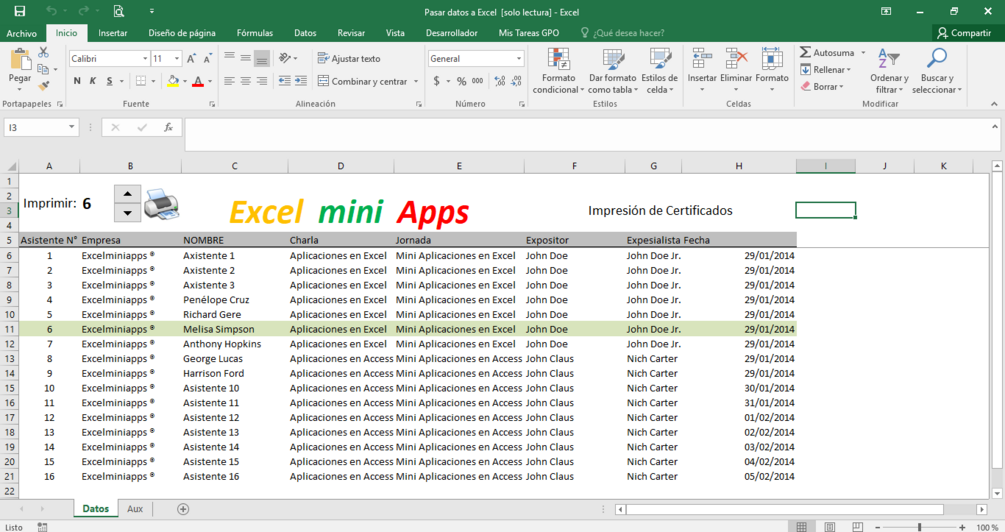Screen dimensions: 1005x532
Task: Decrease font size with small A icon
Action: tap(207, 58)
